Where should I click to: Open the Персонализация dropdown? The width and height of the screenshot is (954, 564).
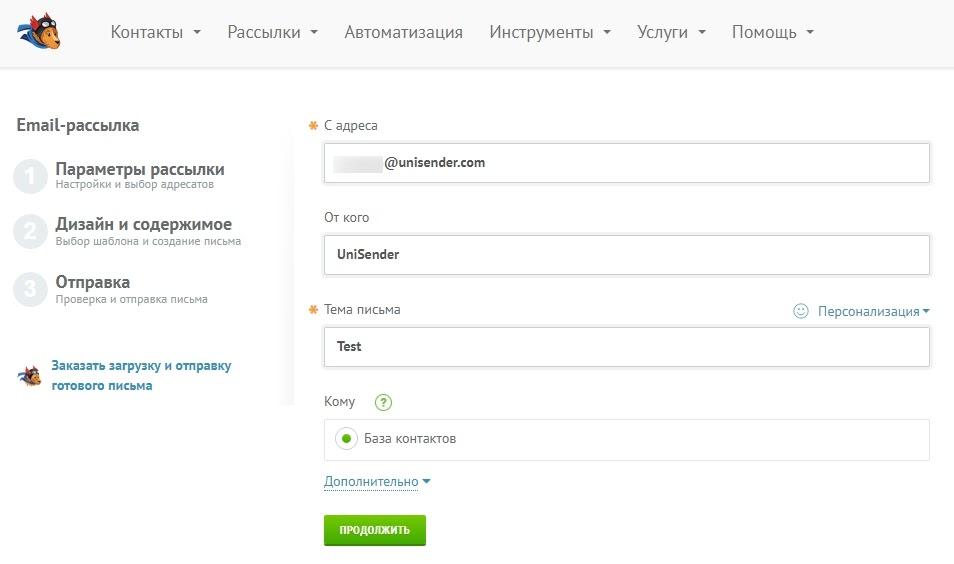(874, 311)
